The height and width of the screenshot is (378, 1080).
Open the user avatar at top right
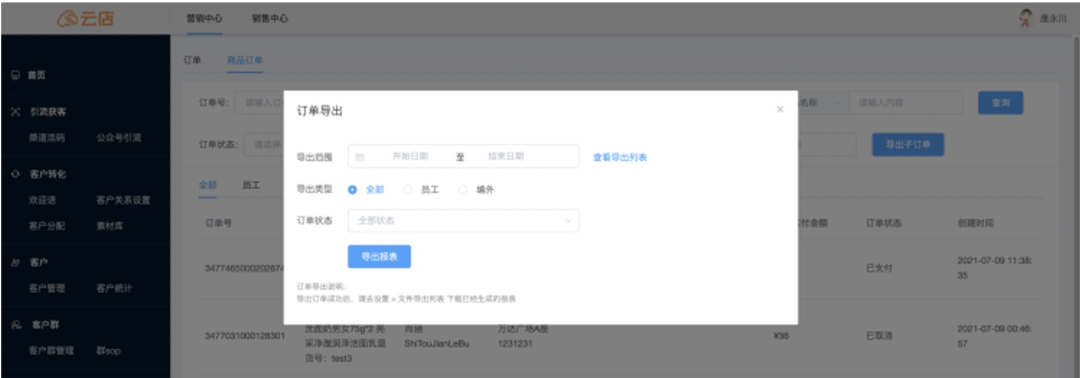click(1026, 19)
